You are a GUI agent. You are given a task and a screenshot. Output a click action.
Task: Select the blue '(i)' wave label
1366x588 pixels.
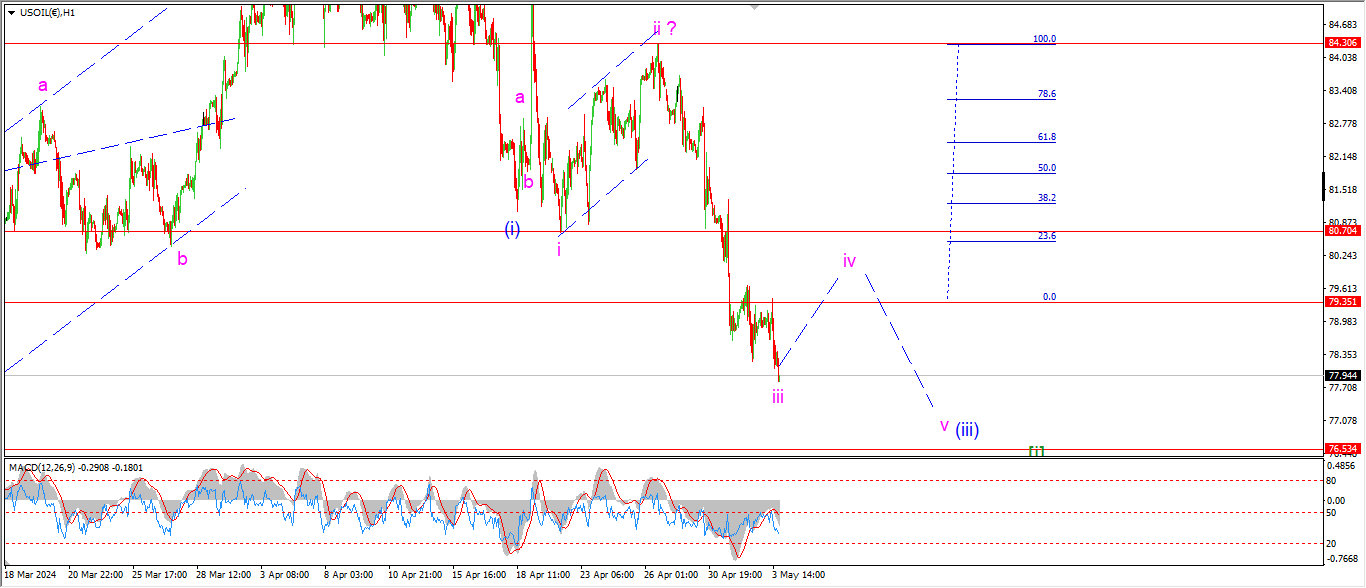[512, 229]
